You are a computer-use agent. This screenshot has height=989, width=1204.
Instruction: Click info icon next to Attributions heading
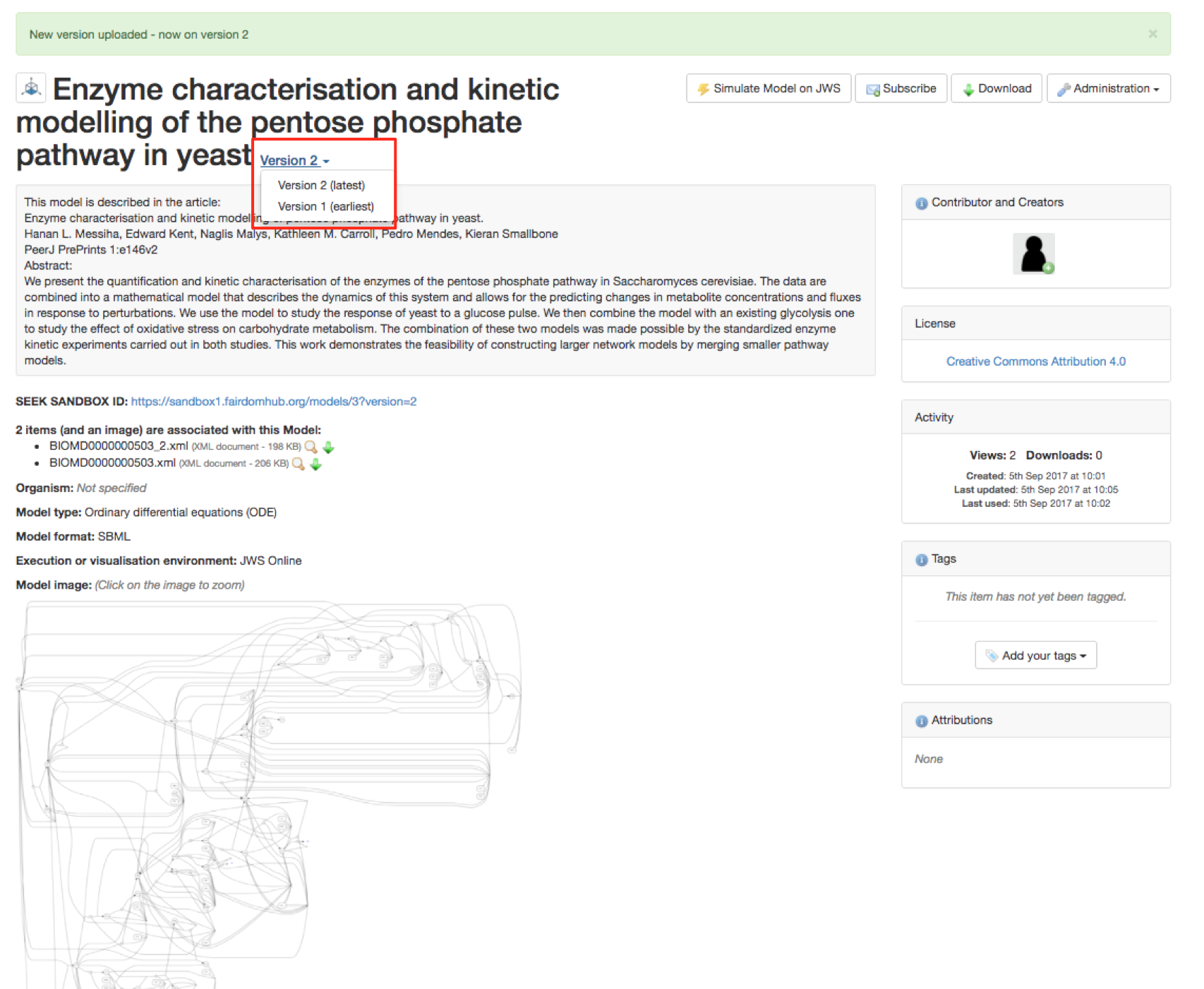click(x=921, y=721)
